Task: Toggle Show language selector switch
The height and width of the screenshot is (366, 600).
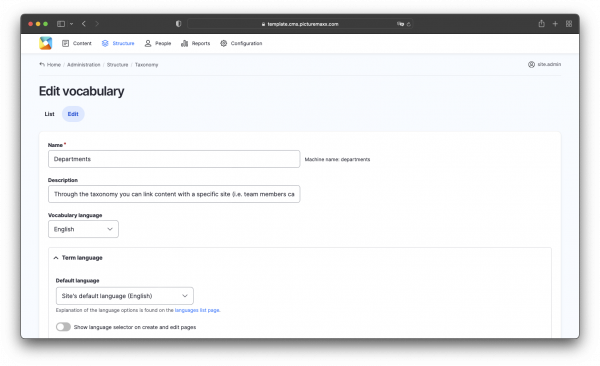Action: 64,327
